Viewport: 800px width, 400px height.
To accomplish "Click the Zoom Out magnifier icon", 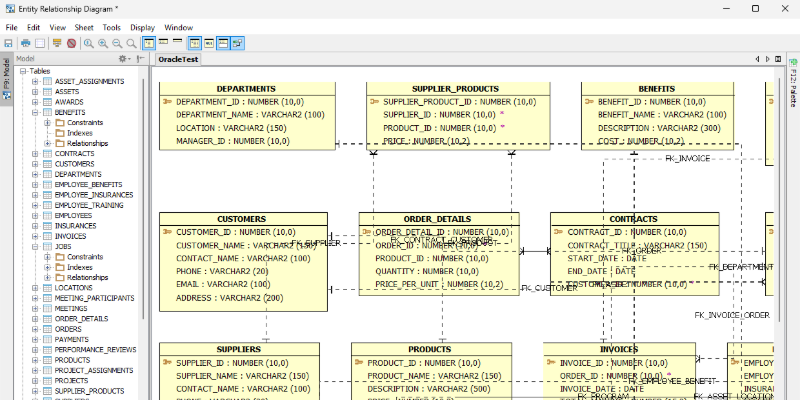I will 117,43.
